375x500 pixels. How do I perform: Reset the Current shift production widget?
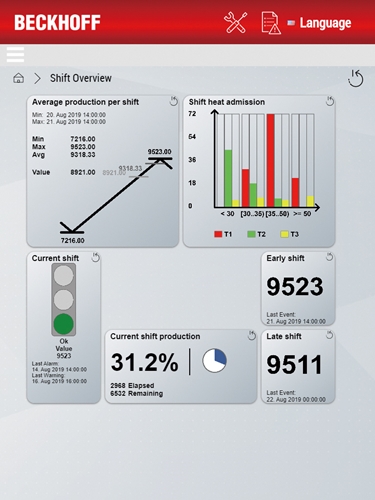[x=252, y=336]
